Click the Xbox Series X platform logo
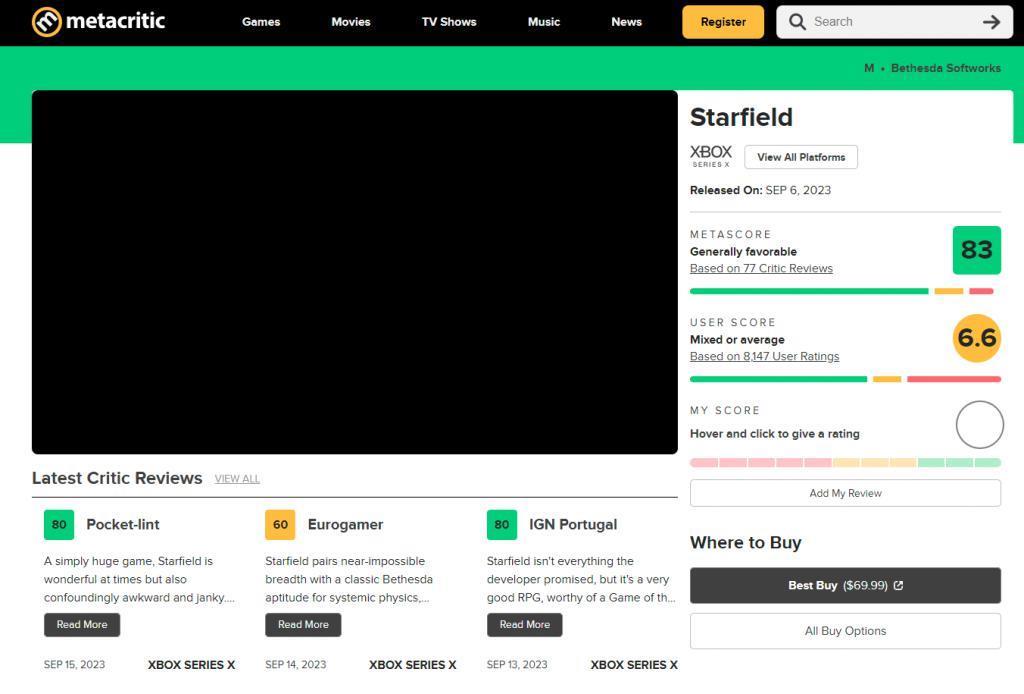Viewport: 1024px width, 694px height. (x=711, y=156)
